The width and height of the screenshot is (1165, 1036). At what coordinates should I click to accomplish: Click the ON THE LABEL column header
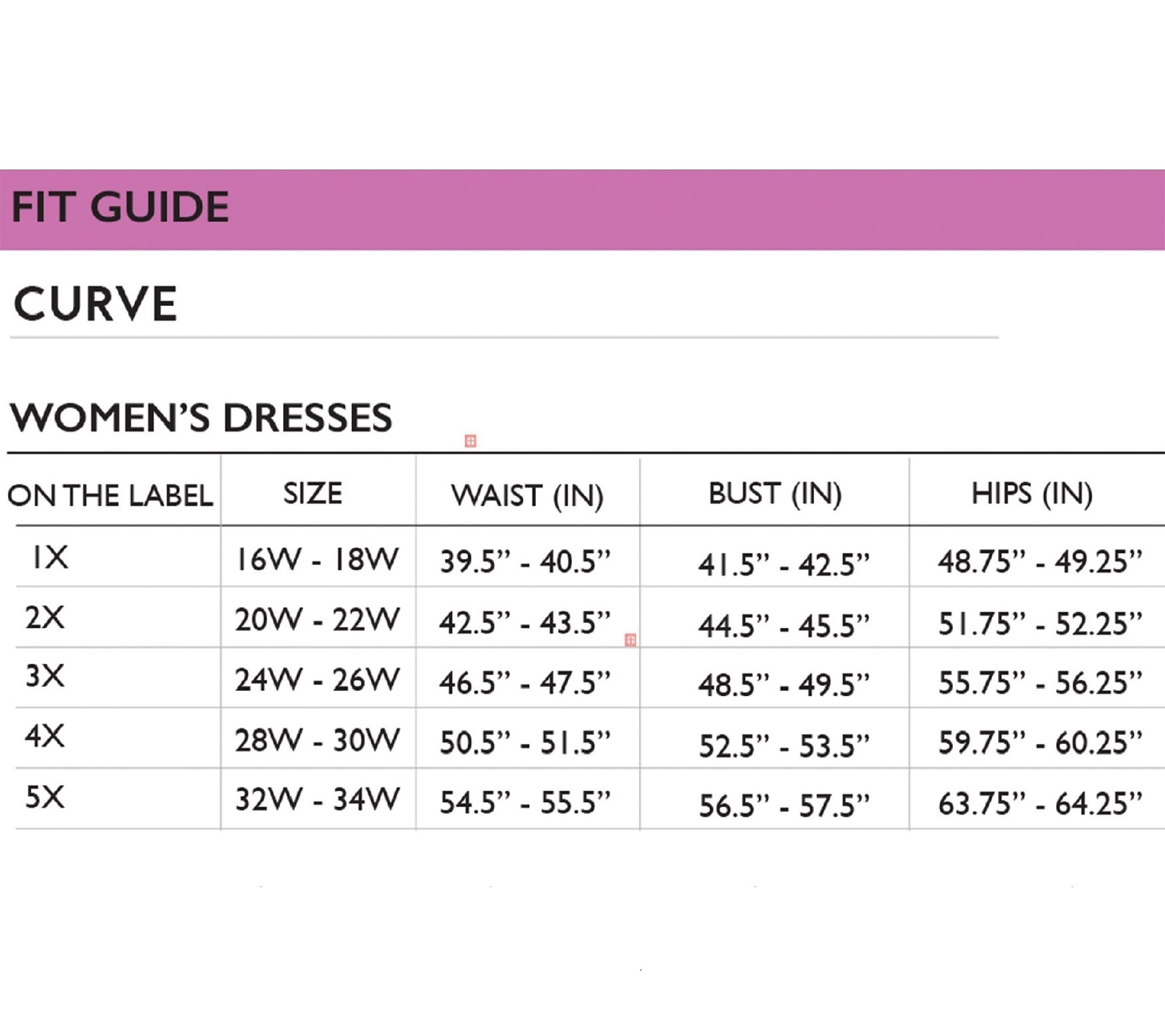110,495
